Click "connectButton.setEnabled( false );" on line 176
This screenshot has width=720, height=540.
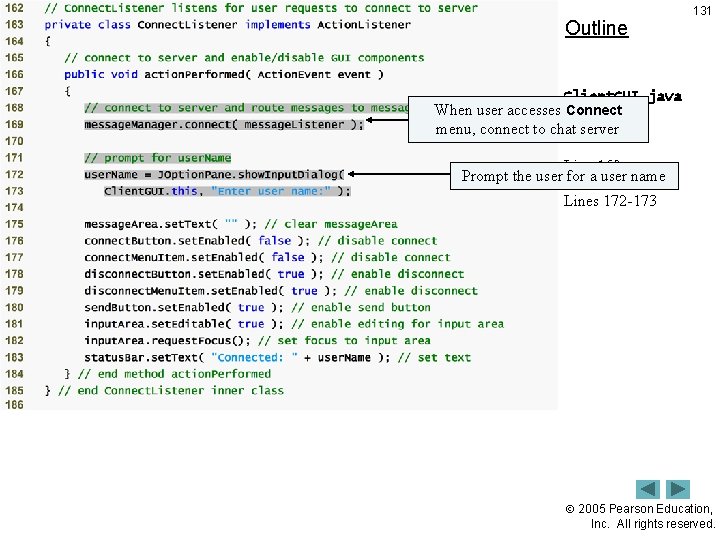(197, 241)
